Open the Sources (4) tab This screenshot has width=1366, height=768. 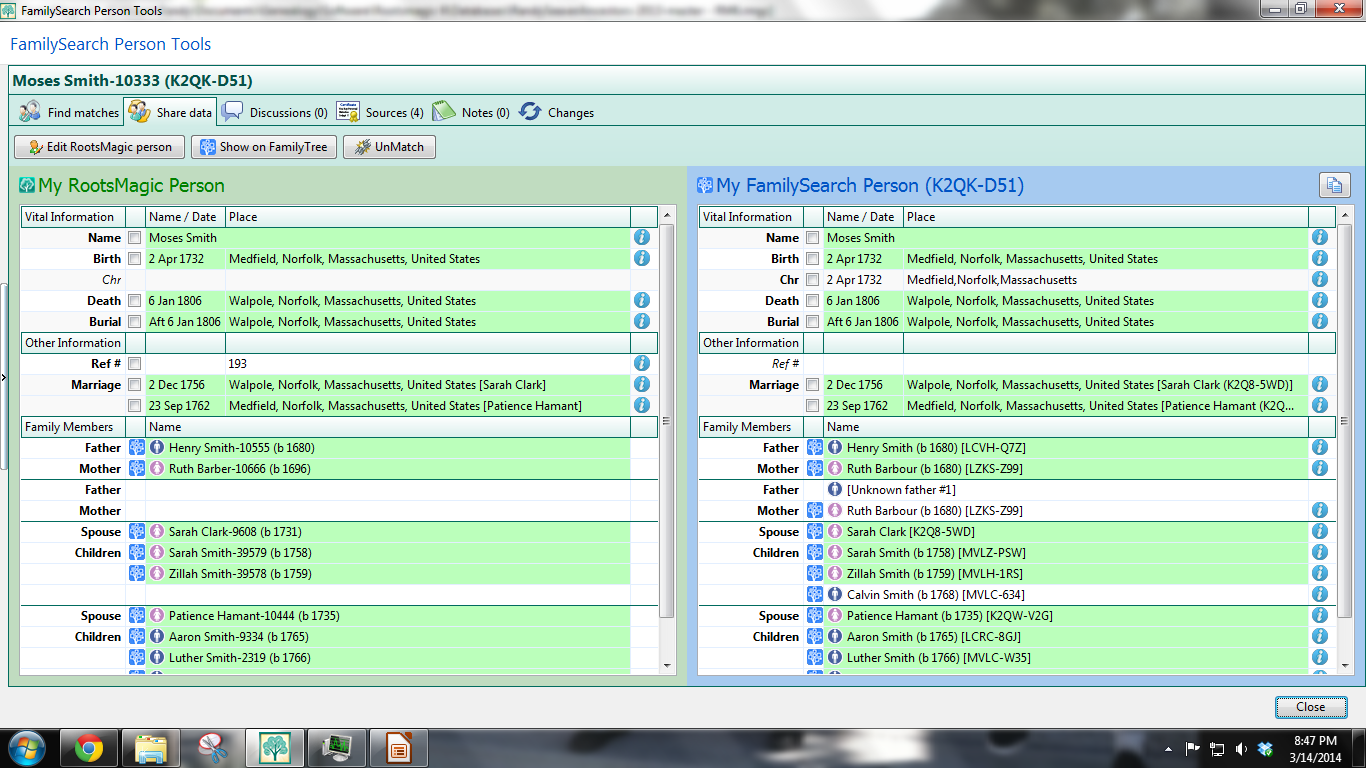click(x=380, y=112)
